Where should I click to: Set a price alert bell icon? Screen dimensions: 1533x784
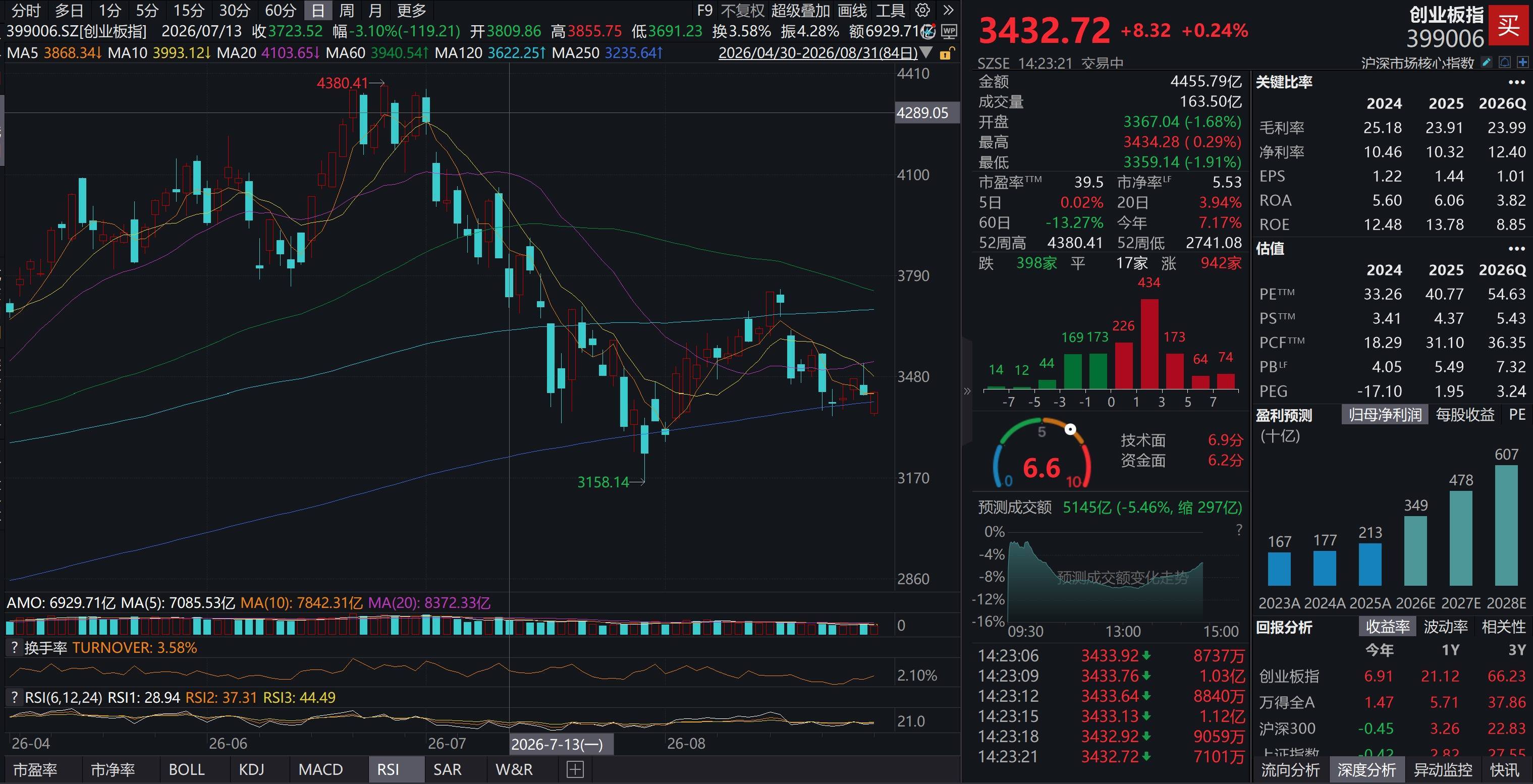pos(1505,62)
